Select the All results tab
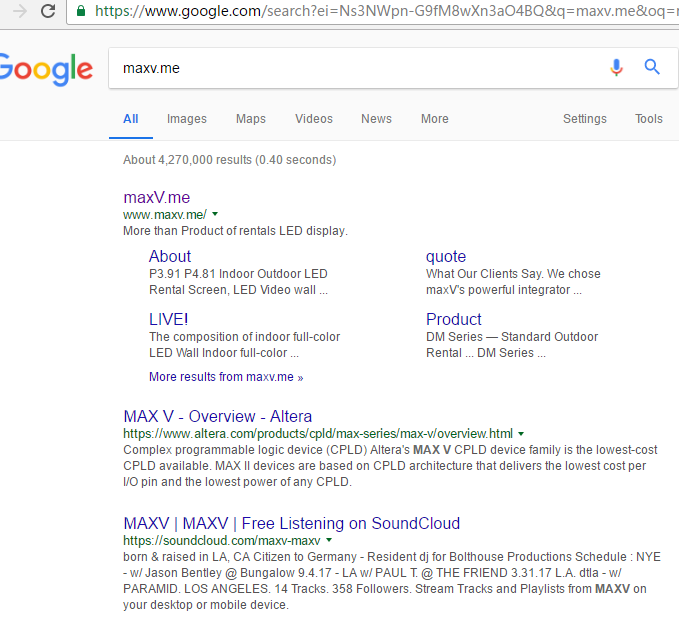The image size is (679, 626). click(131, 119)
